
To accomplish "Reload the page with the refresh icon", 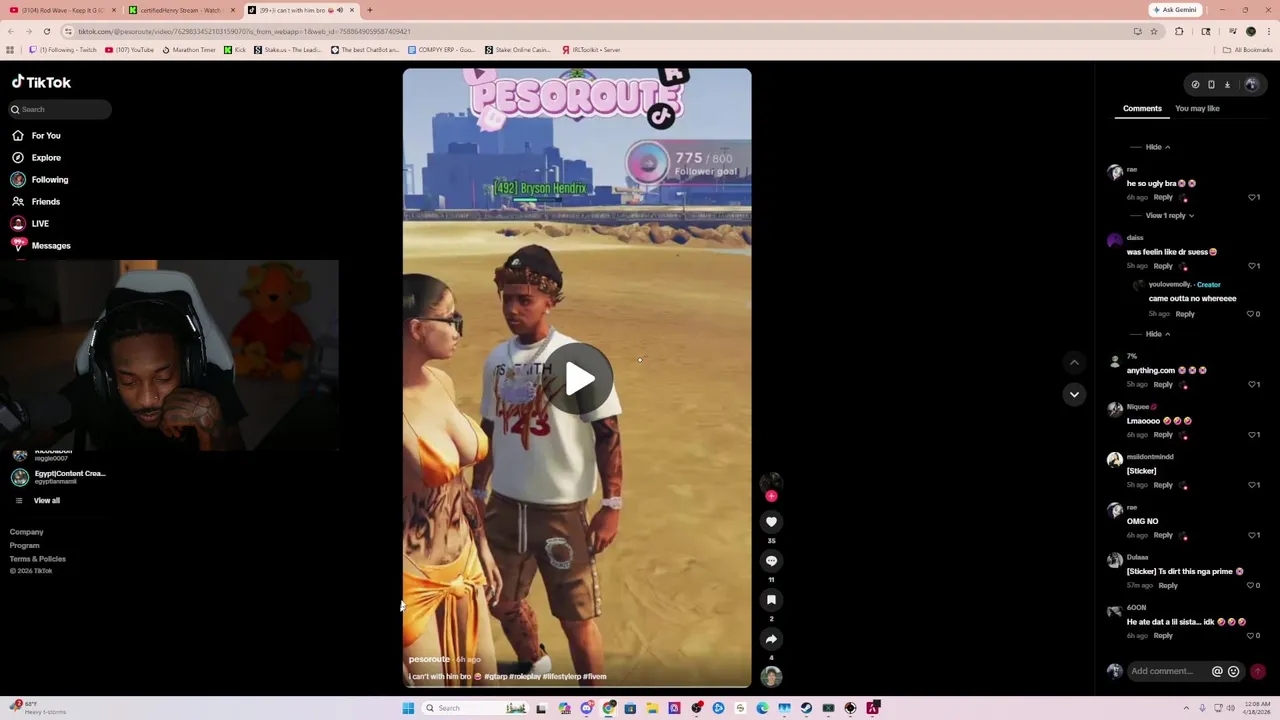I will pyautogui.click(x=46, y=31).
